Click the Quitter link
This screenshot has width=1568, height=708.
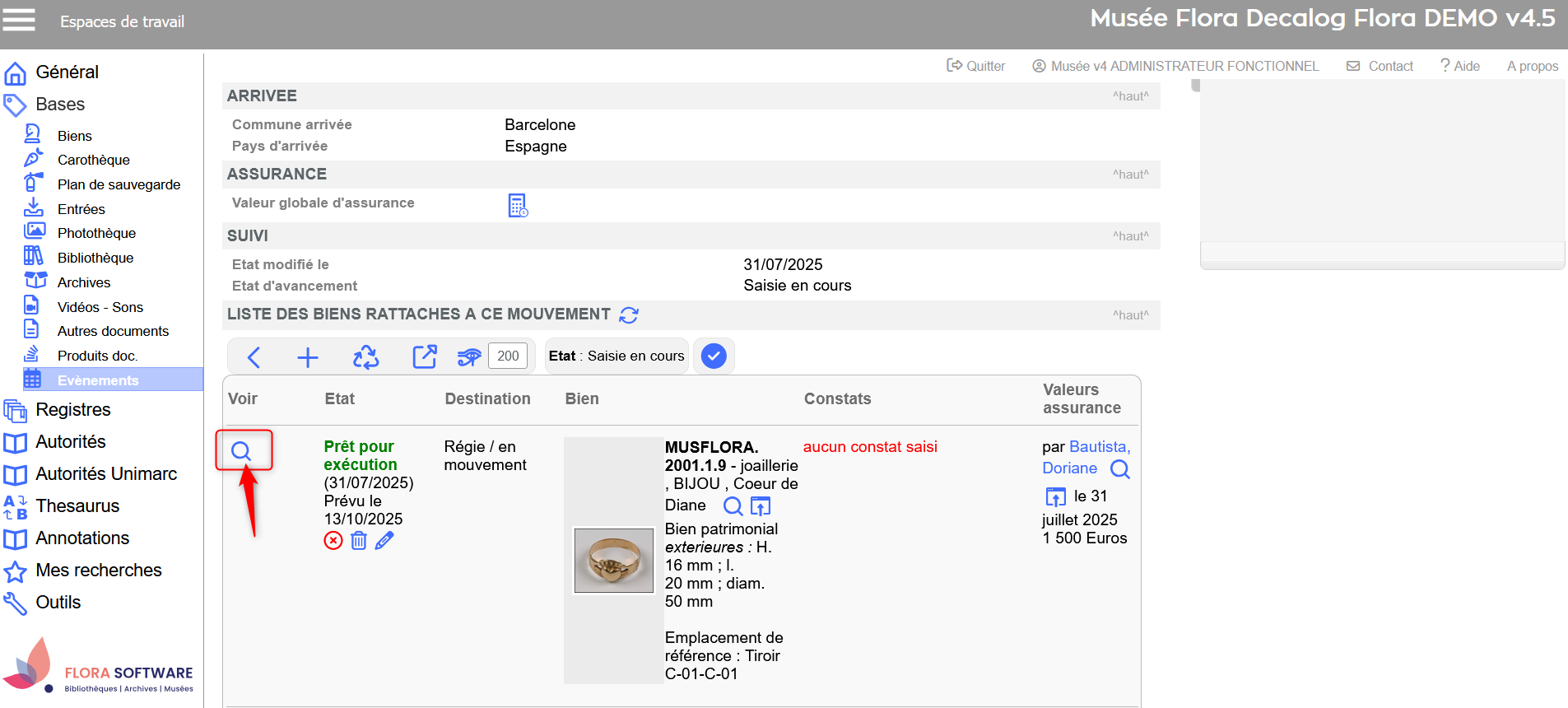(976, 66)
